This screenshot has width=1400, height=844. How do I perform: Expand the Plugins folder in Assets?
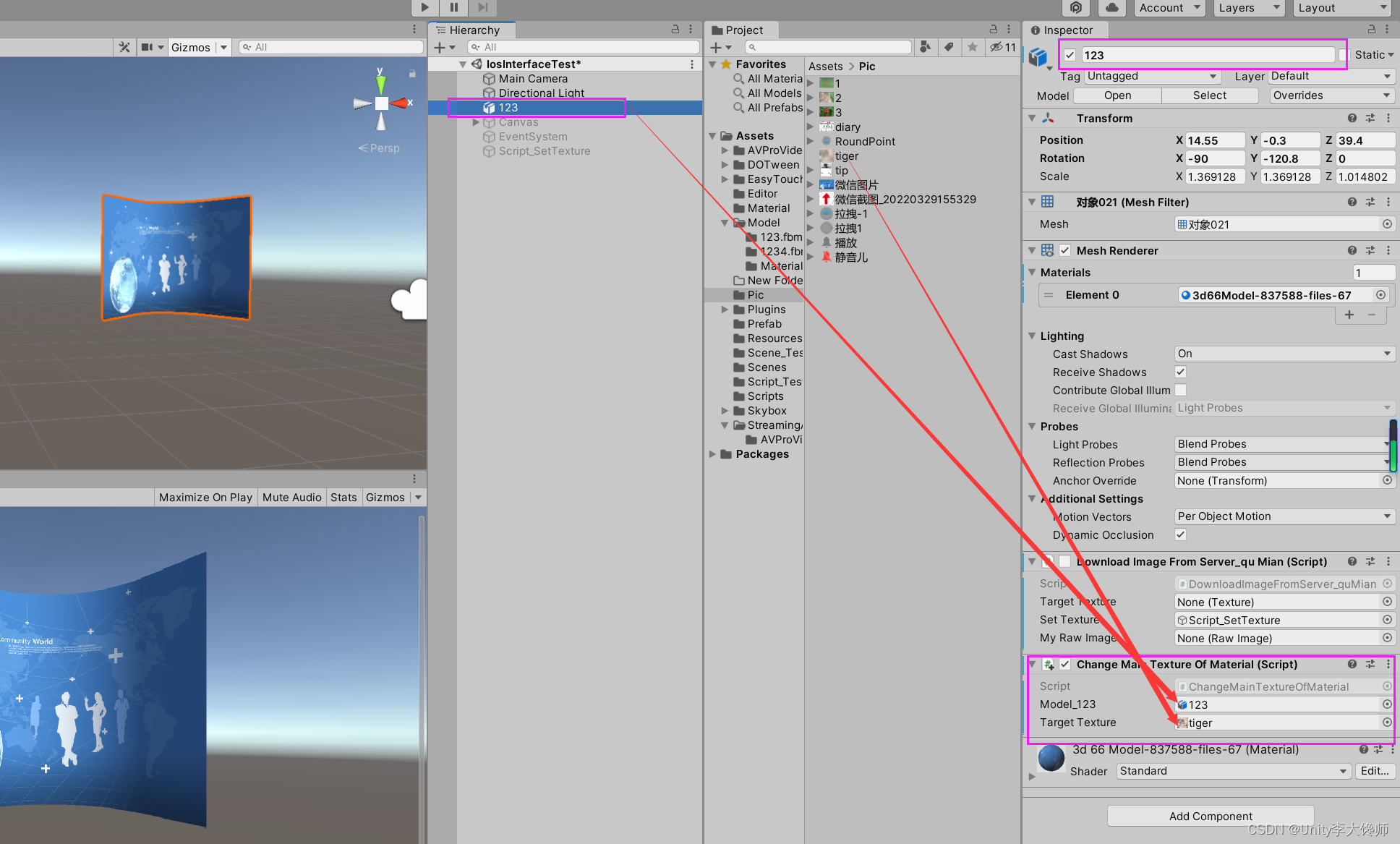(x=725, y=310)
